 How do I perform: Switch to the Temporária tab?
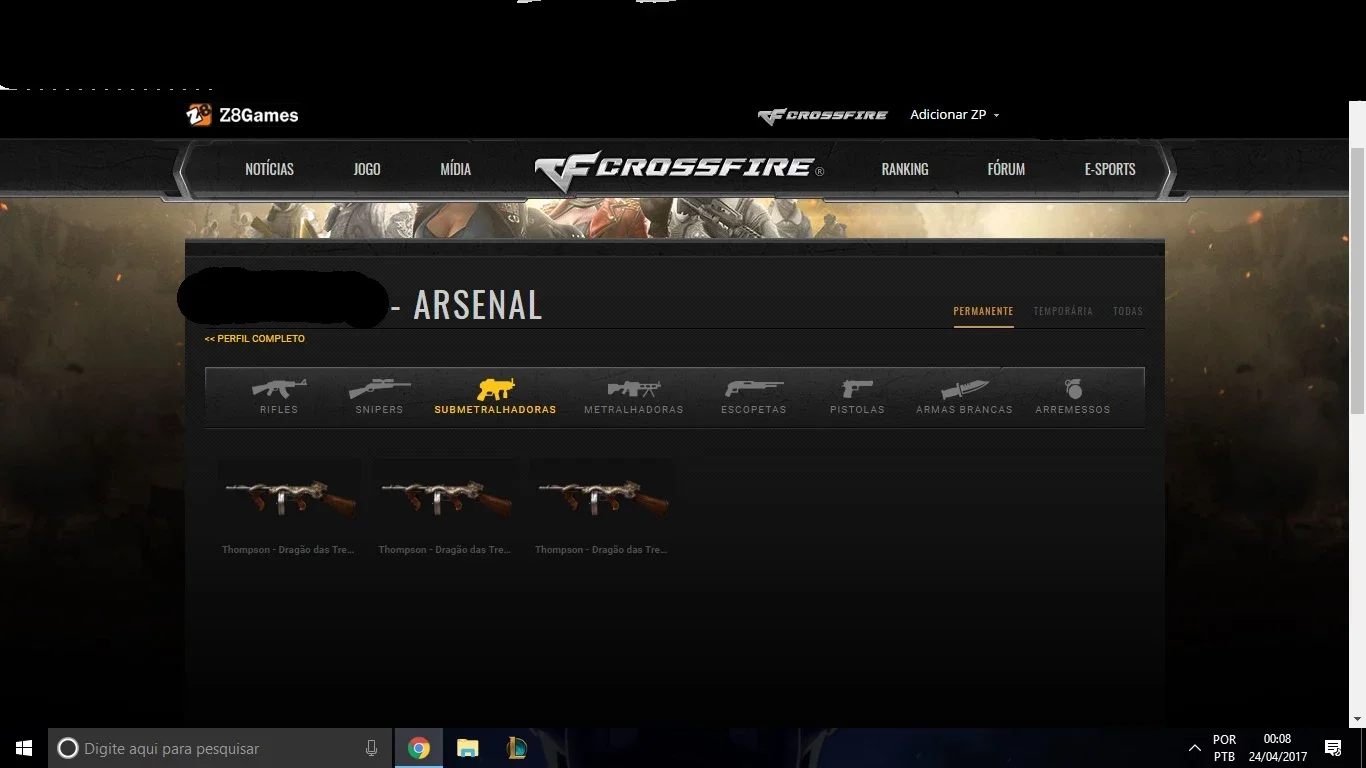point(1063,311)
